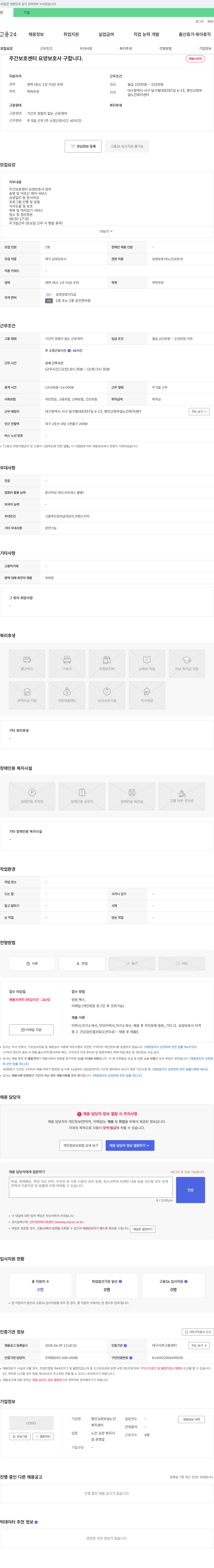Click the 직원대출제도 welfare icon

click(x=67, y=695)
